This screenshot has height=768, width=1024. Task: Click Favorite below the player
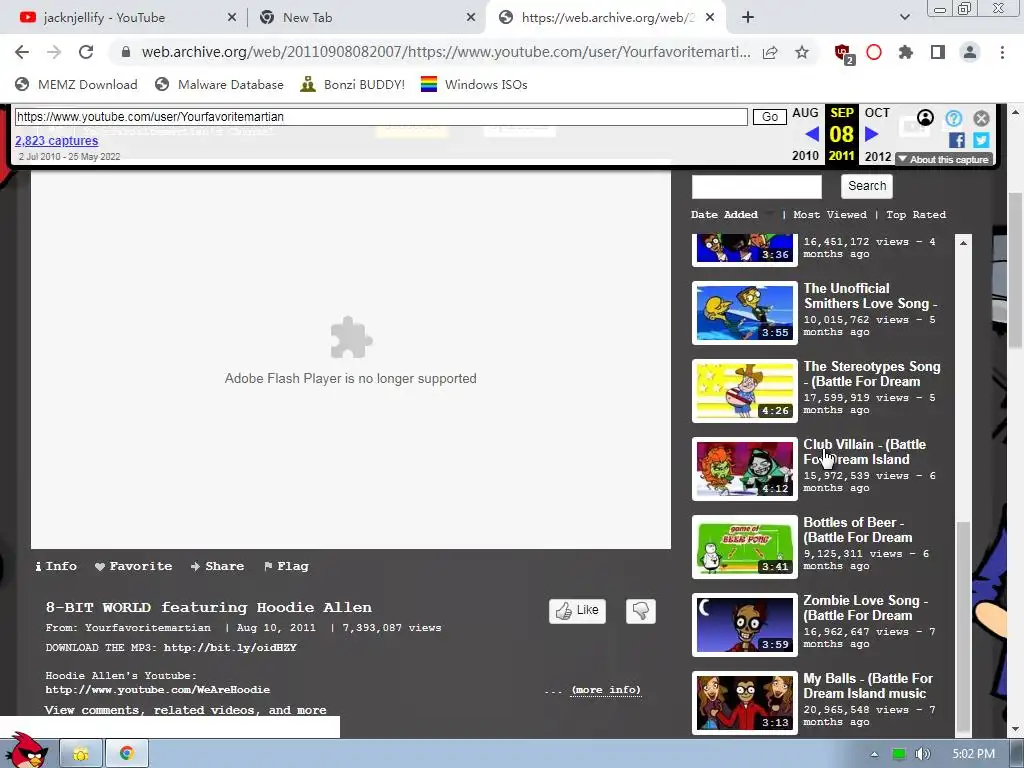point(133,566)
